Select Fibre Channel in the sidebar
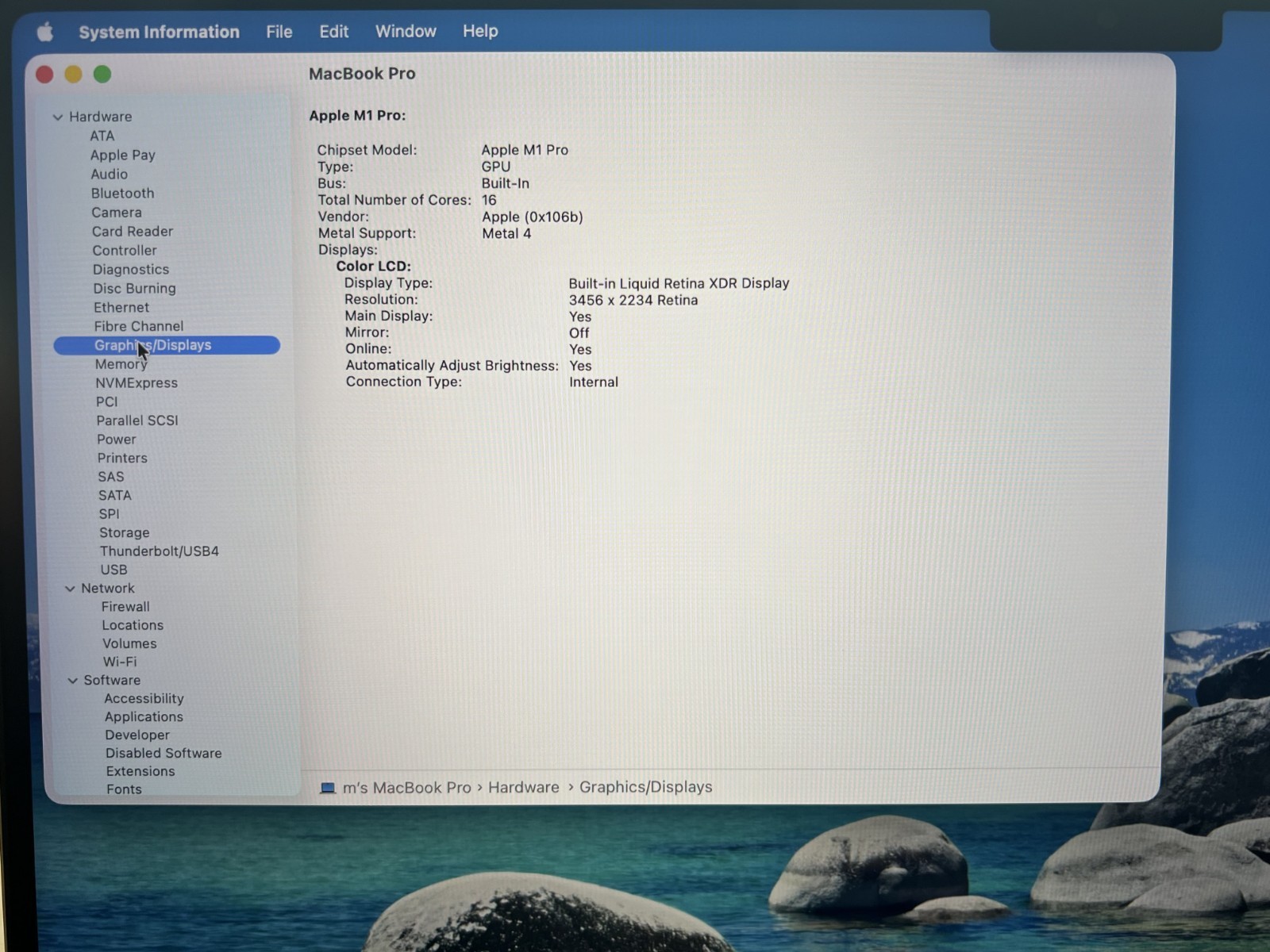 (x=139, y=326)
